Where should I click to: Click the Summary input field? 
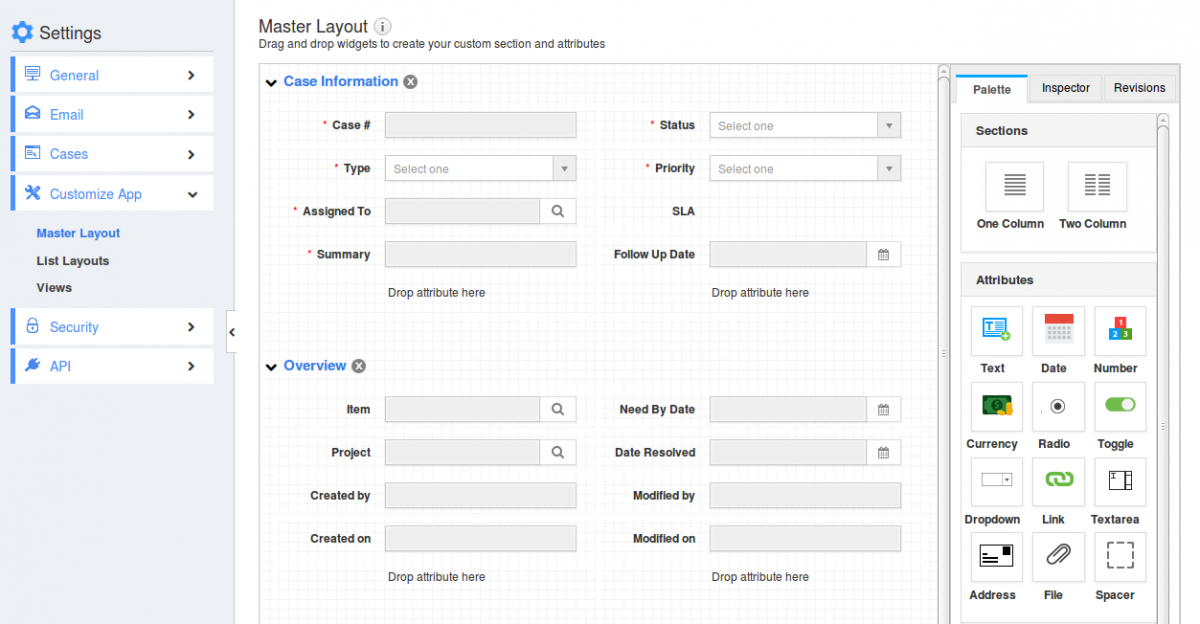pos(480,255)
